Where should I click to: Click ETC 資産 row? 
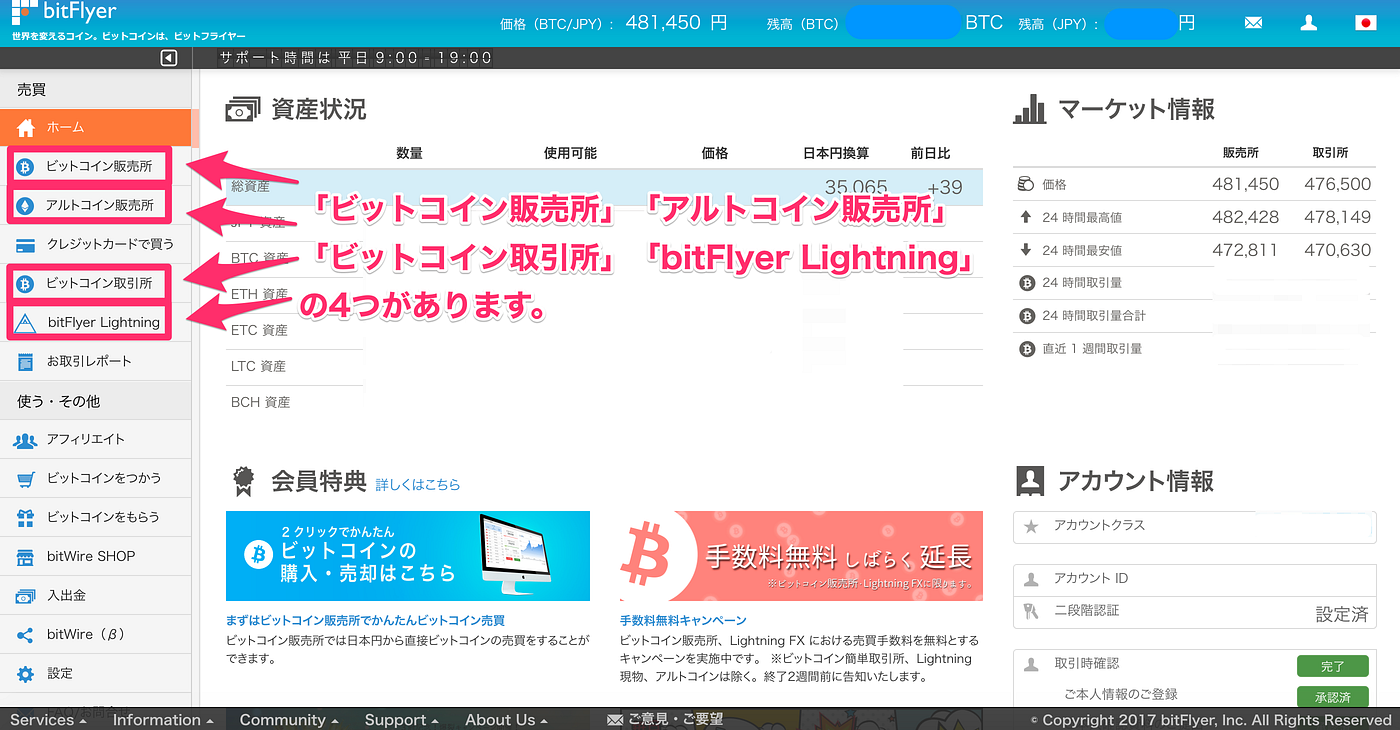click(x=604, y=330)
